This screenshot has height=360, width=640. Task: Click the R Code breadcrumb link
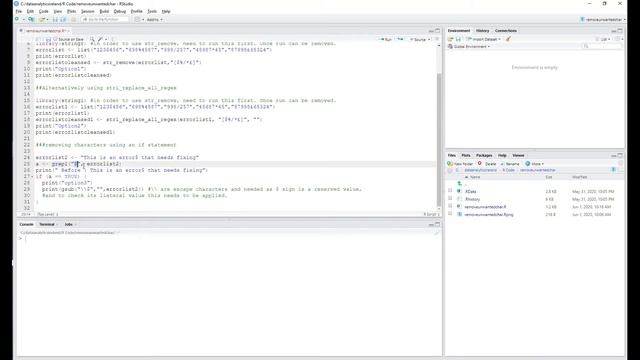pos(508,170)
